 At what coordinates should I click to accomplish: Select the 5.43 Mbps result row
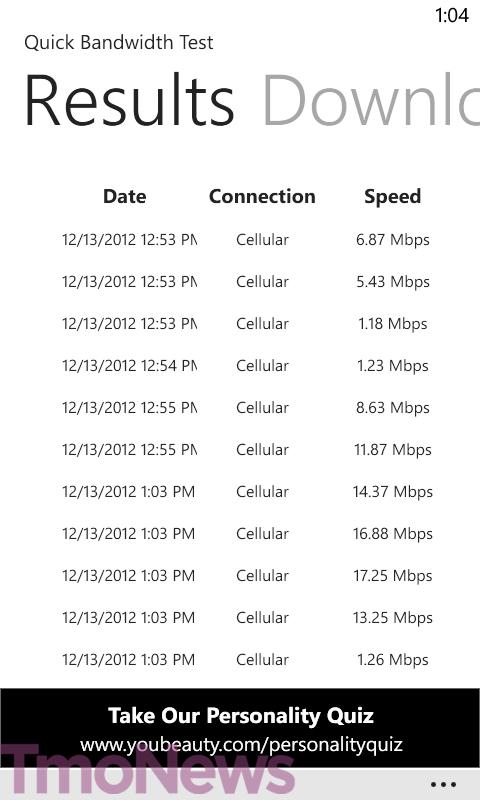click(247, 282)
